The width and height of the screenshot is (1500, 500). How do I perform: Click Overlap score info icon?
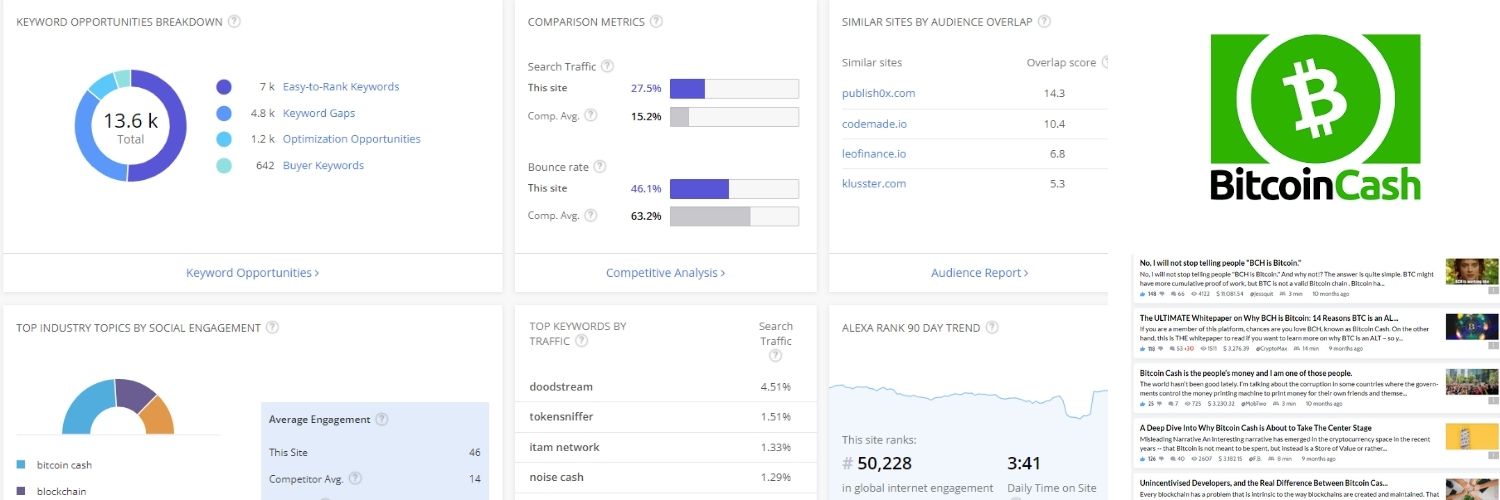click(x=1105, y=62)
